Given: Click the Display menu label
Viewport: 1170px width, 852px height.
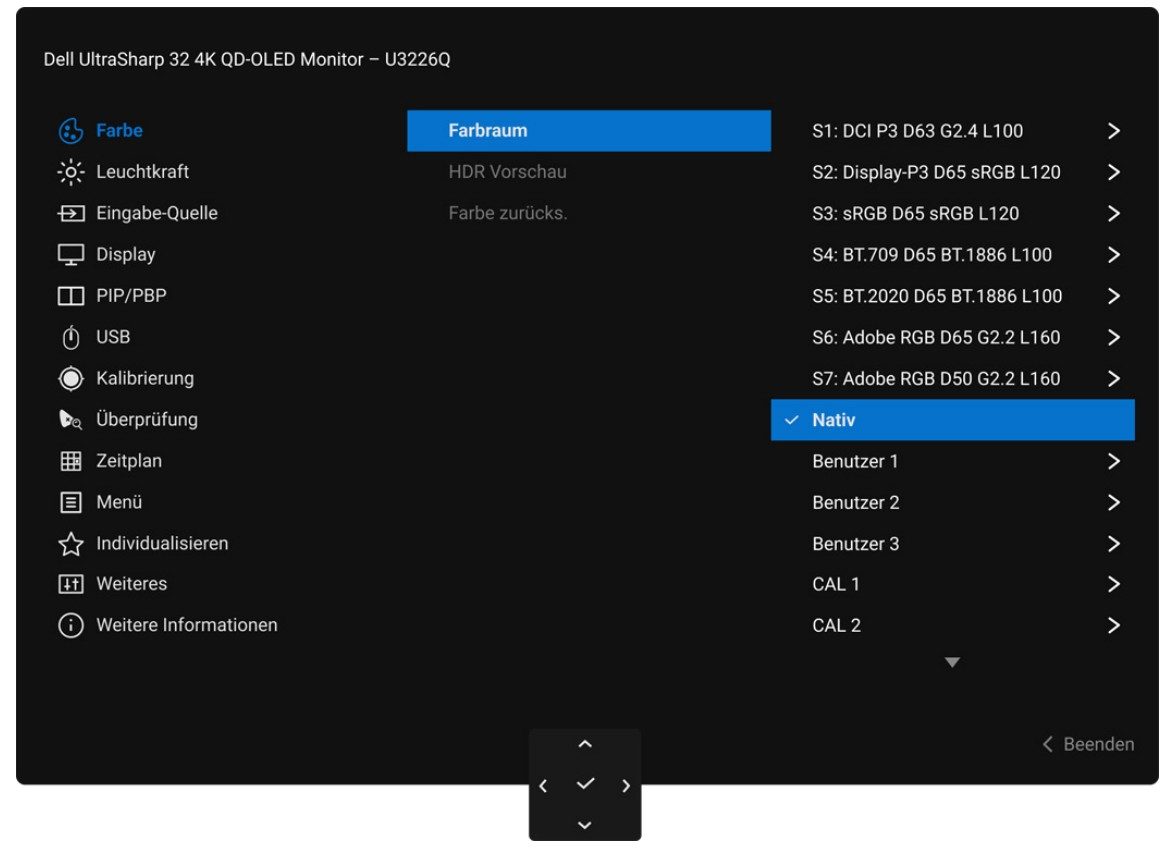Looking at the screenshot, I should coord(125,255).
